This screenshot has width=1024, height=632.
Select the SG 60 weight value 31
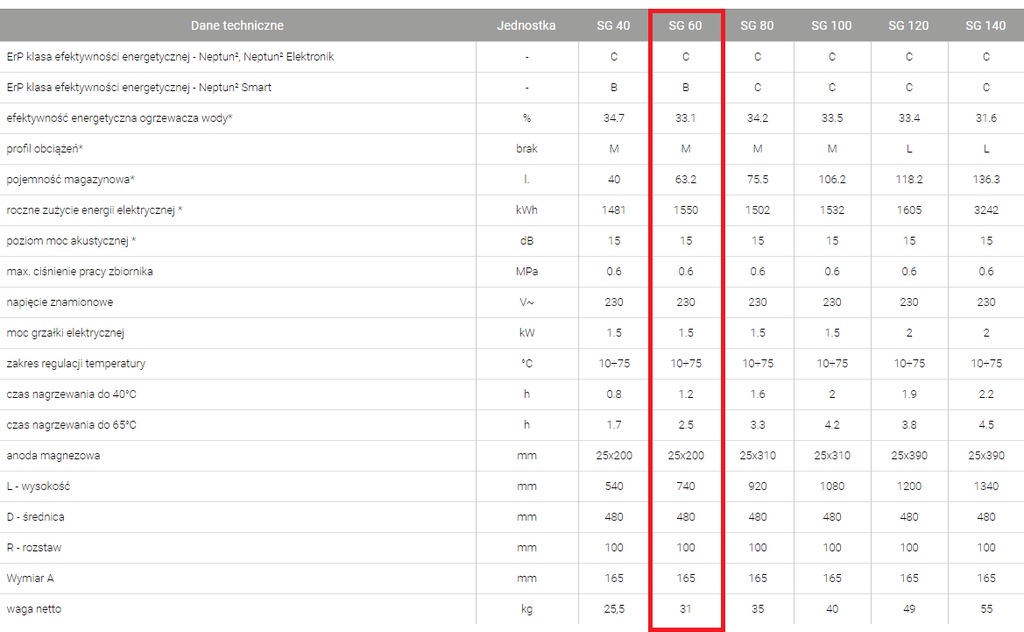click(x=685, y=609)
